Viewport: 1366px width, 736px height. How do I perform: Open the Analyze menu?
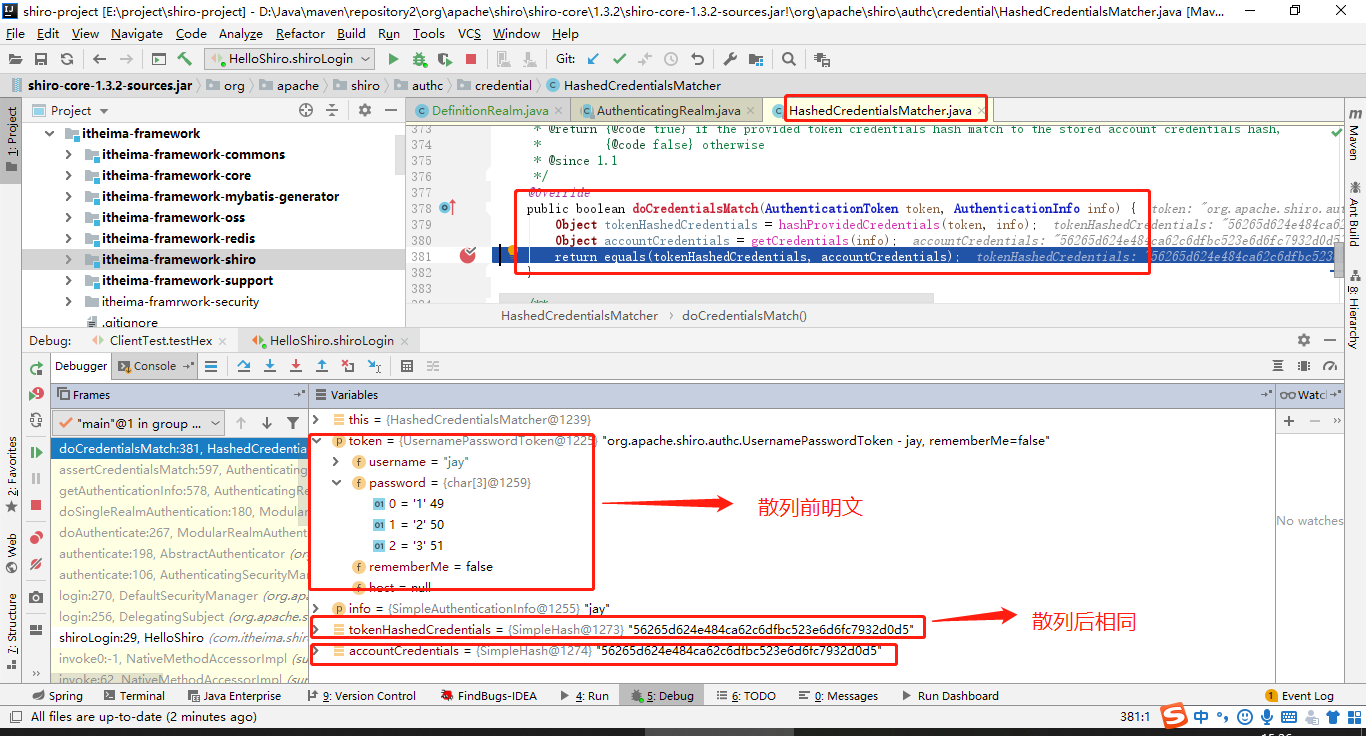point(240,33)
